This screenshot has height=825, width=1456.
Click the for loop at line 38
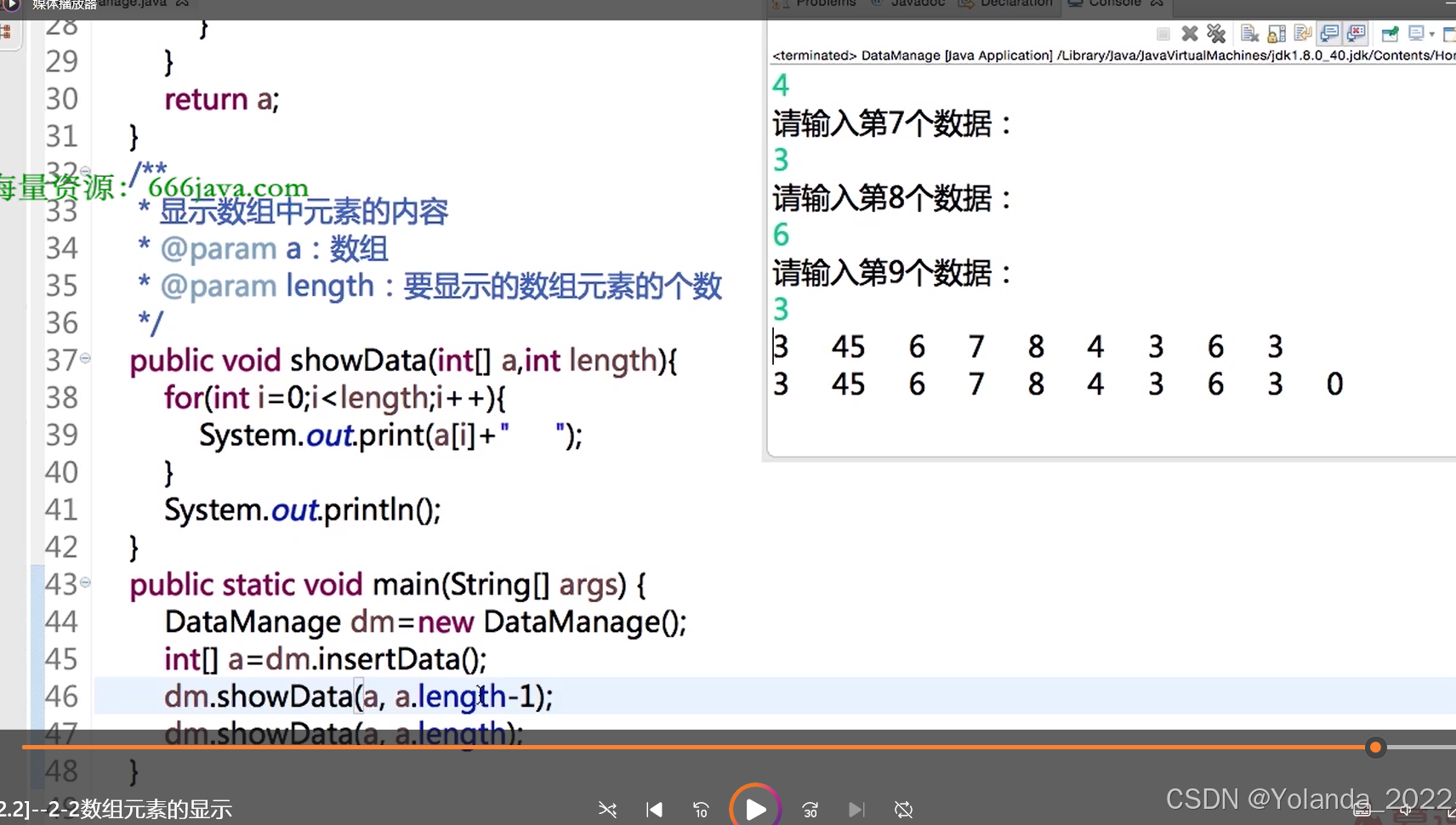coord(335,398)
